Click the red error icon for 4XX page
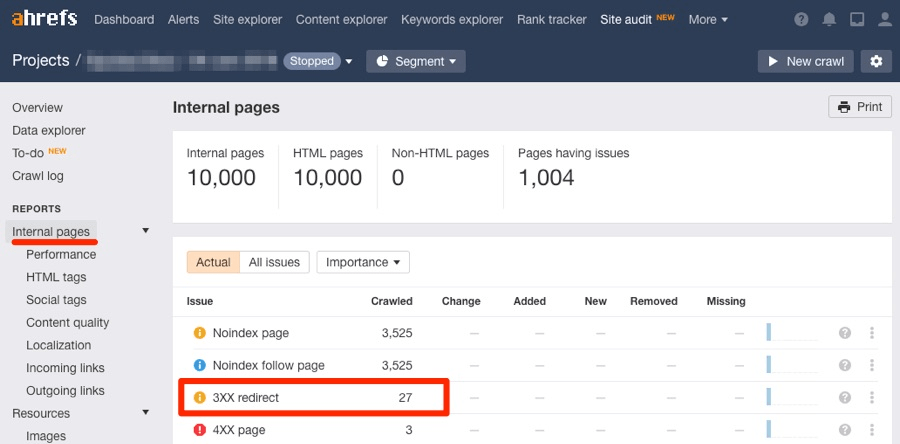The width and height of the screenshot is (900, 444). (x=199, y=430)
